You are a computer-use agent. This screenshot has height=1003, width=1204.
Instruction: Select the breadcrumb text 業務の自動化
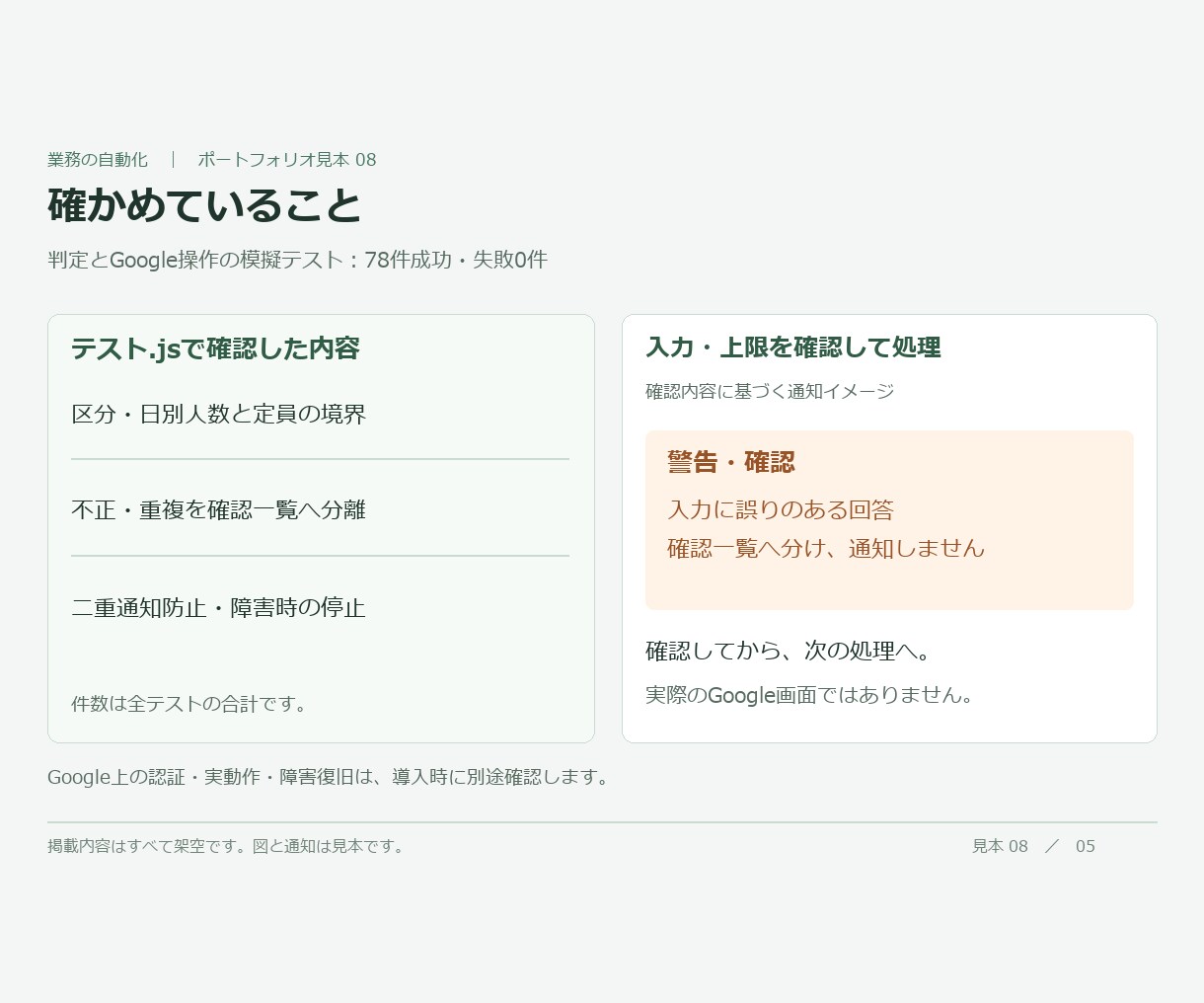[x=98, y=160]
